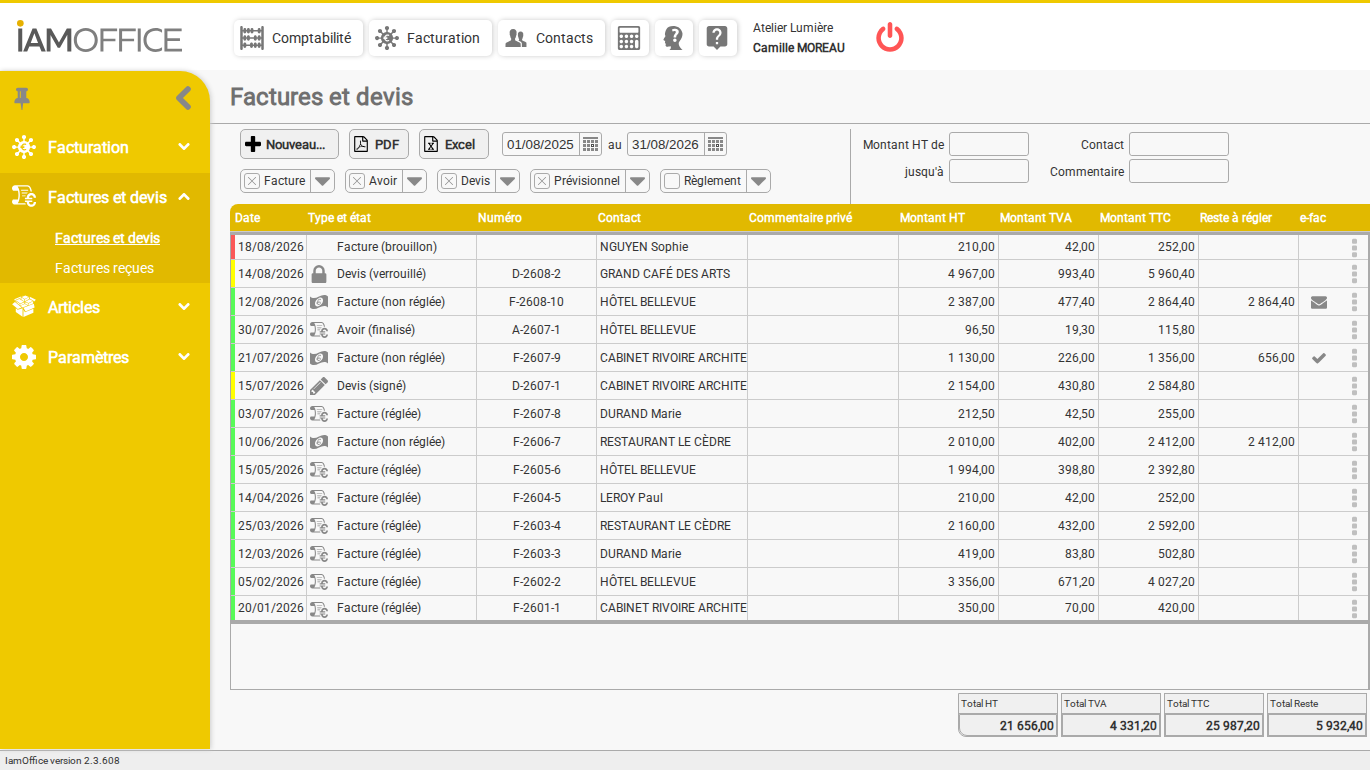1370x770 pixels.
Task: Uncheck the Prévisionnel filter checkbox
Action: [542, 181]
